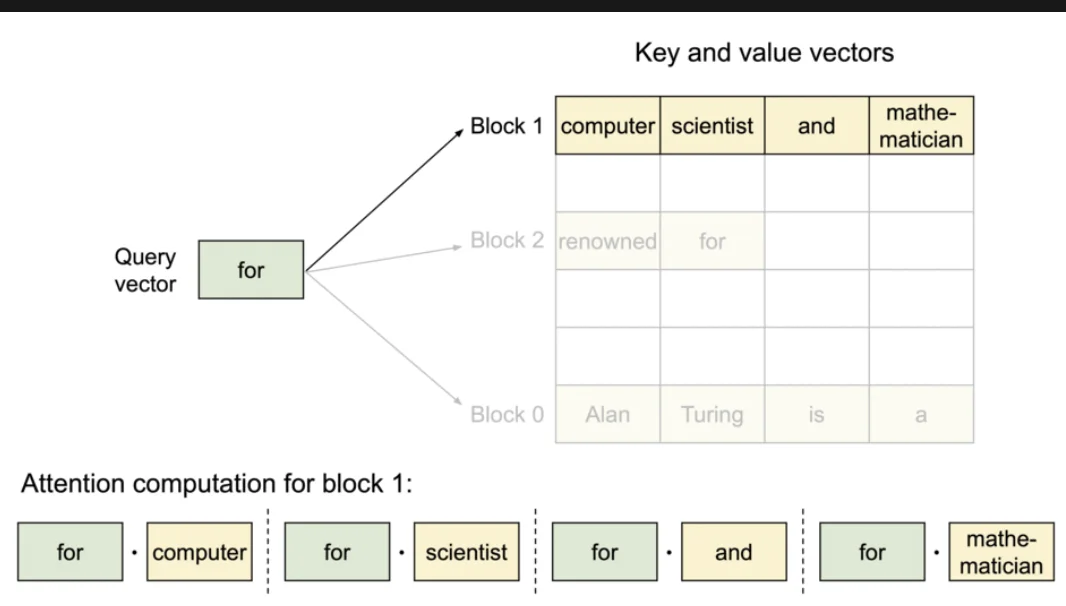Select the faded "renowned" cell in Block 2
1066x606 pixels.
(608, 241)
